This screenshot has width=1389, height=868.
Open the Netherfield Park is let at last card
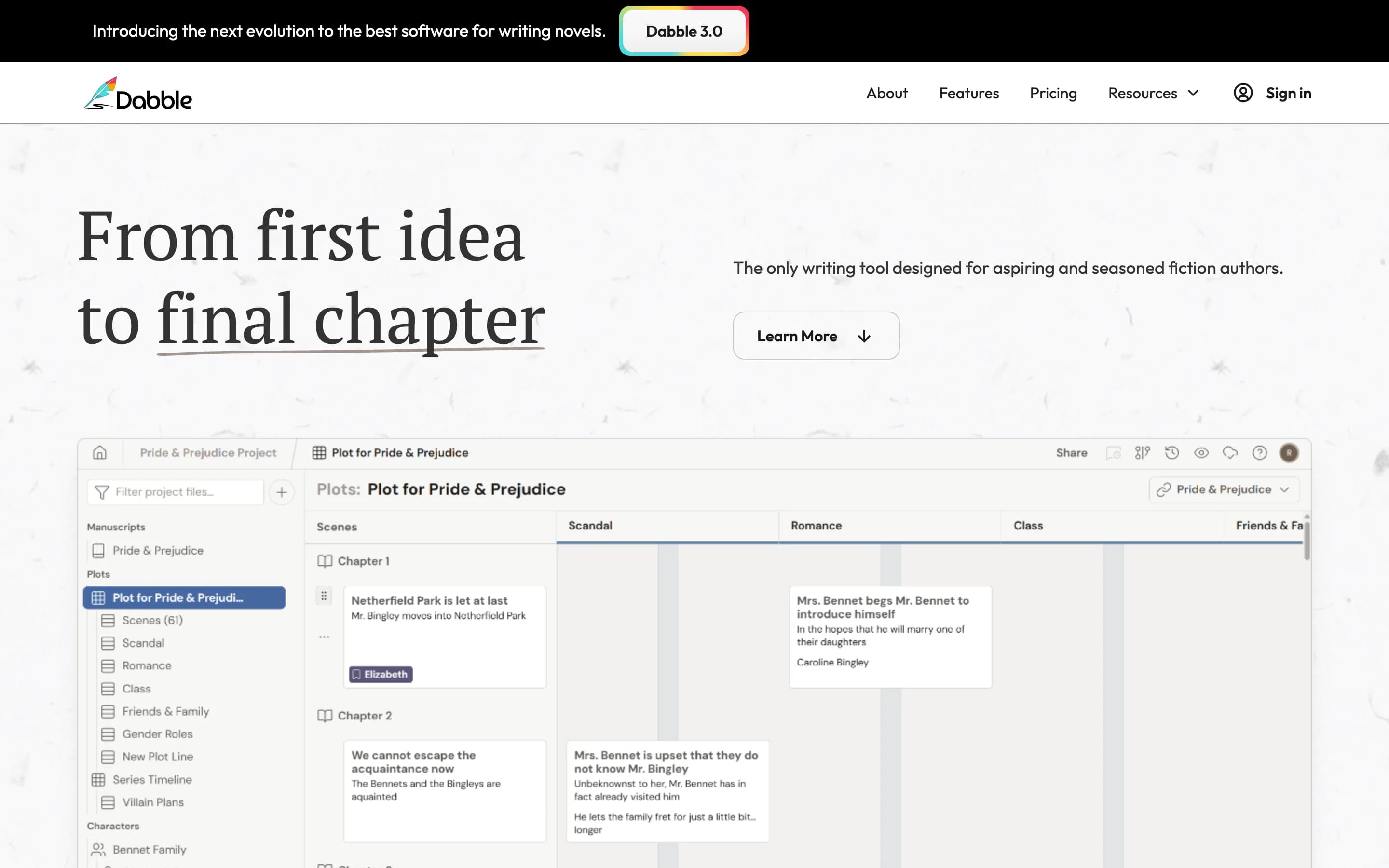(x=445, y=637)
